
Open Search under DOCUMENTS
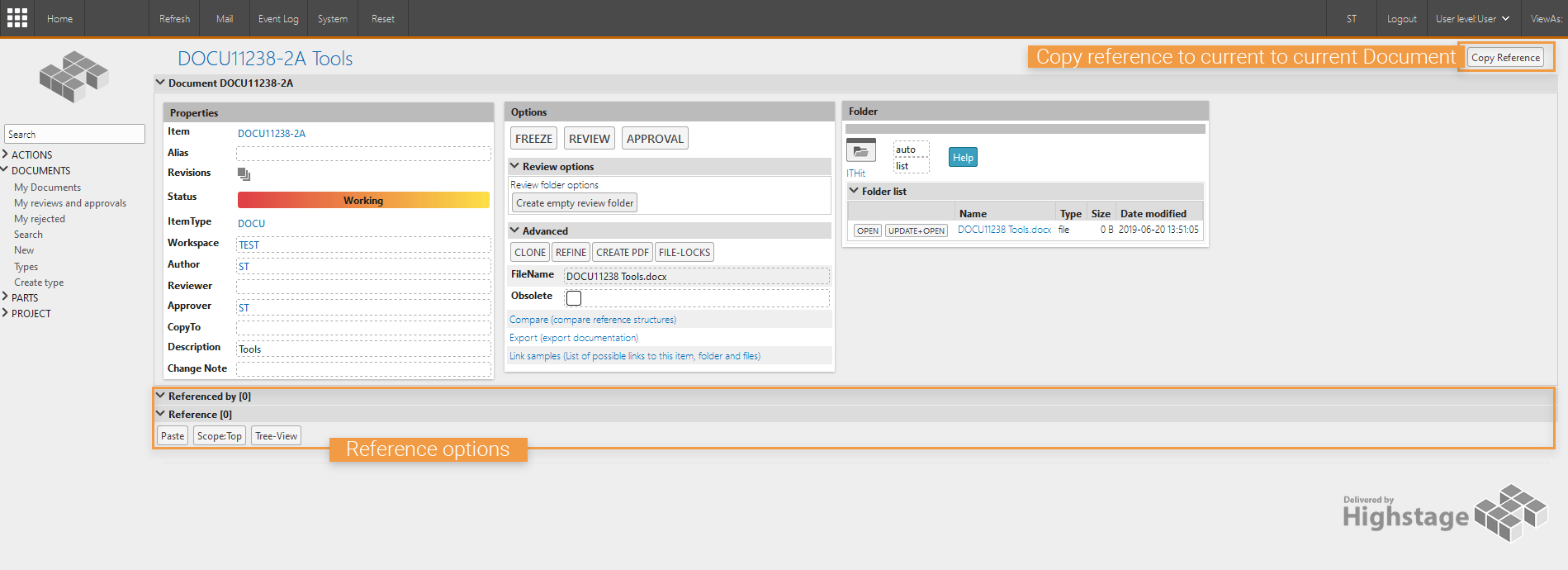pos(28,234)
